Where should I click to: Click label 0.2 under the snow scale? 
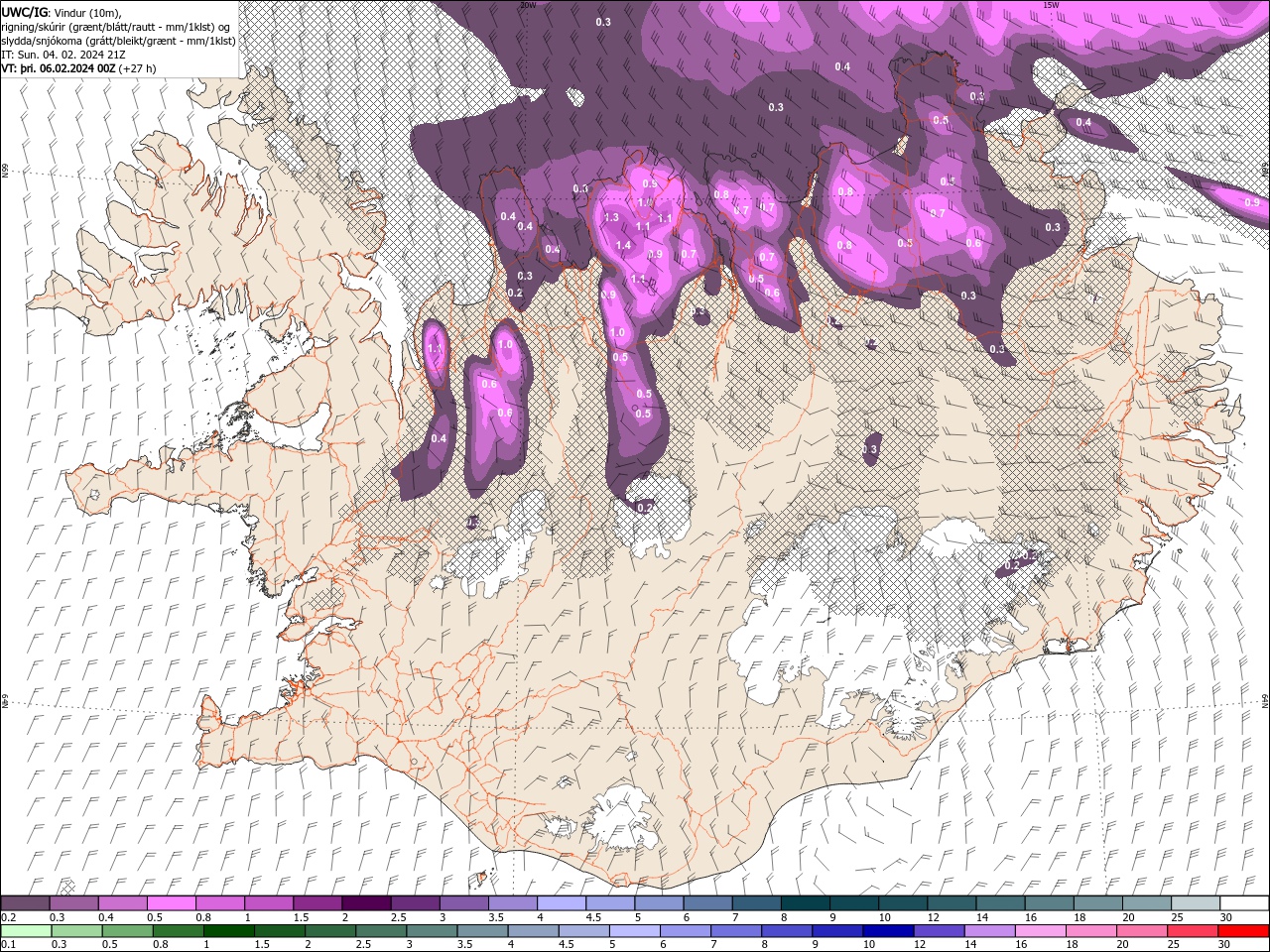(x=8, y=917)
